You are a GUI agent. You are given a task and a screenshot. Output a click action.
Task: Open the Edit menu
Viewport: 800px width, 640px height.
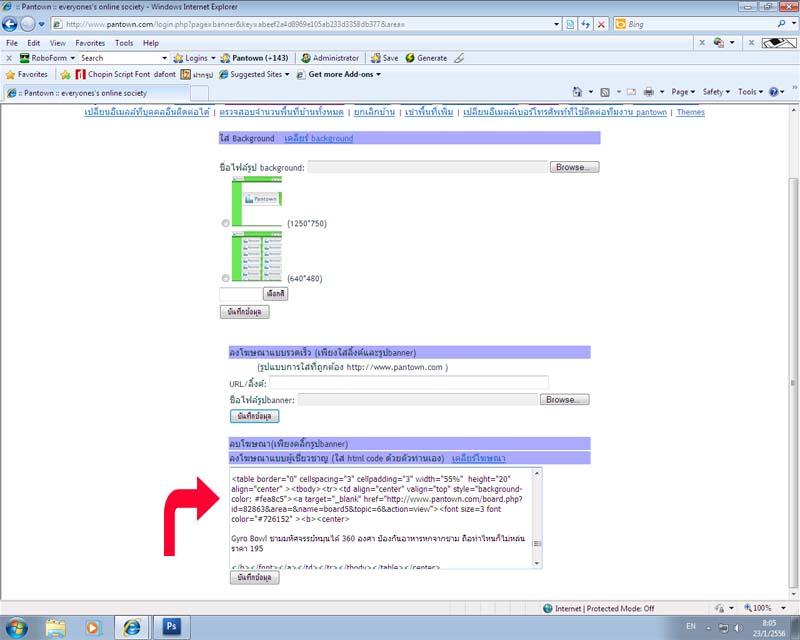click(34, 43)
